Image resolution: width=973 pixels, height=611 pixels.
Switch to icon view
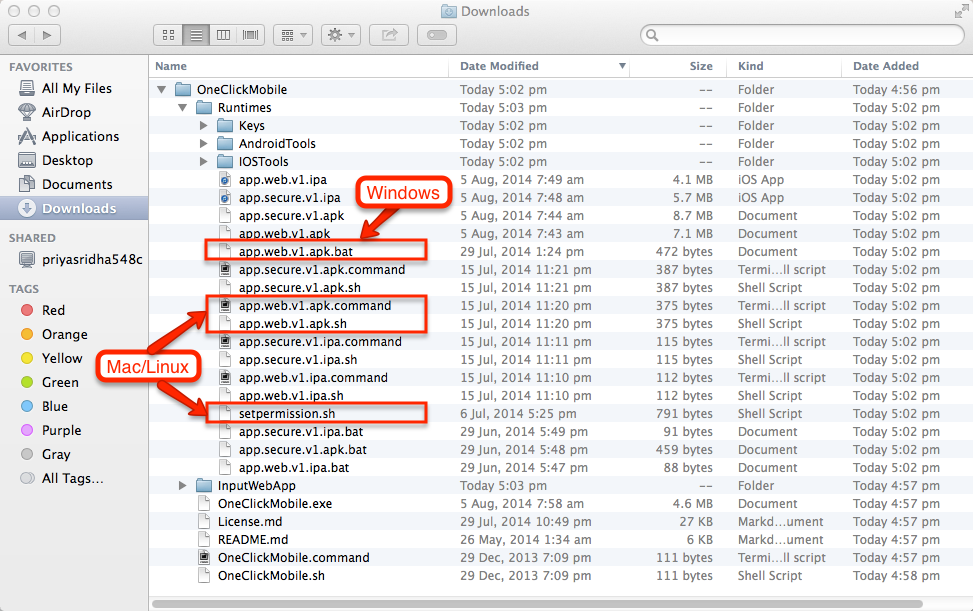(168, 35)
